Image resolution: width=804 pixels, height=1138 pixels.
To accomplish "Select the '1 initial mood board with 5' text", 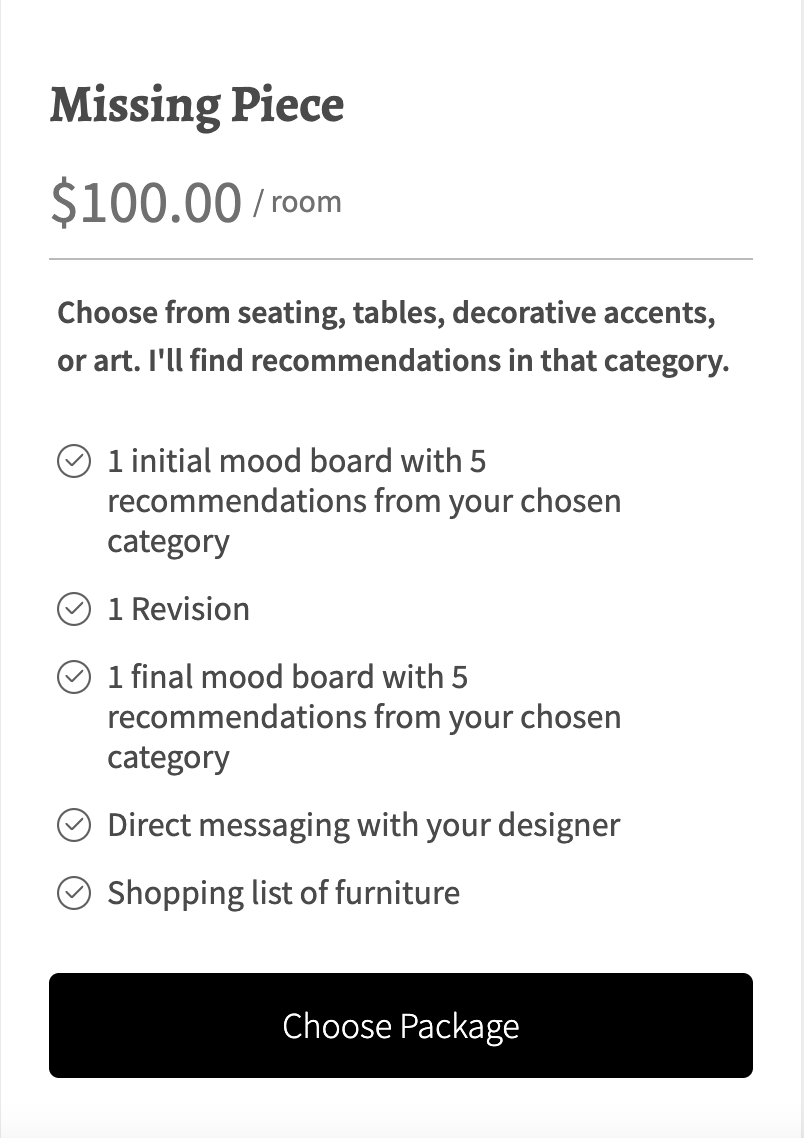I will coord(297,461).
